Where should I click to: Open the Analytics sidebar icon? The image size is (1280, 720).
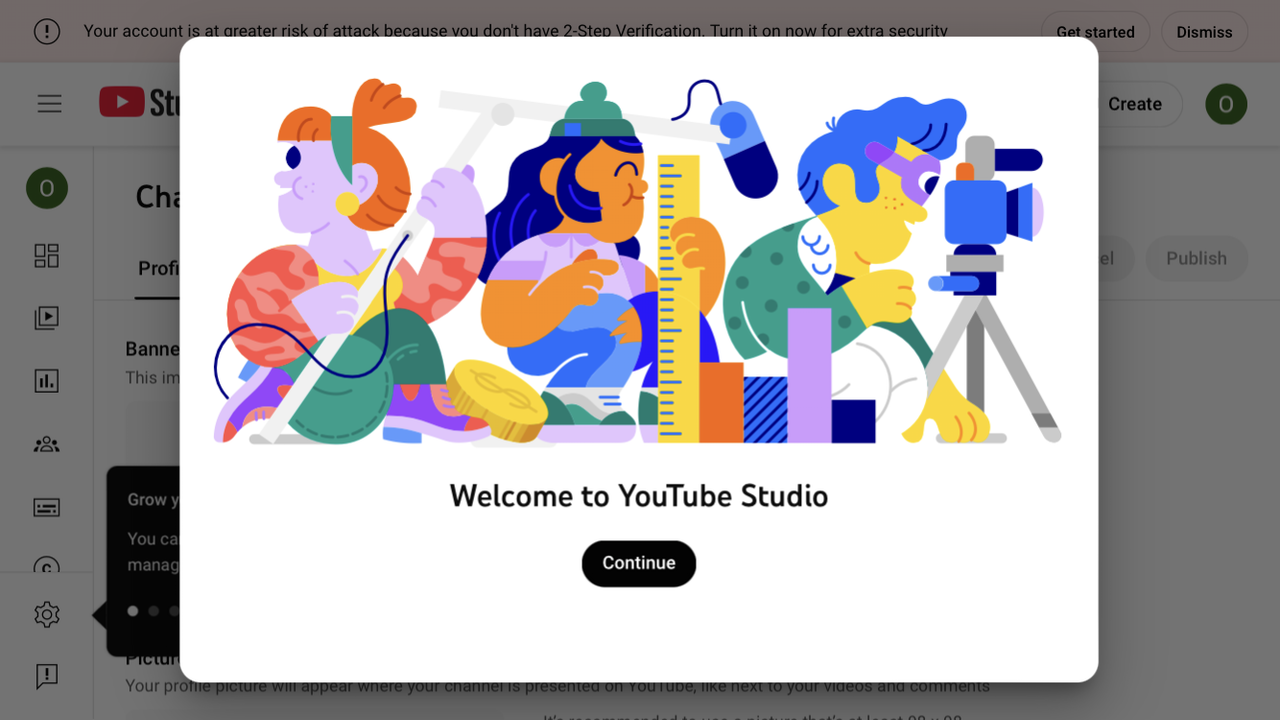47,381
